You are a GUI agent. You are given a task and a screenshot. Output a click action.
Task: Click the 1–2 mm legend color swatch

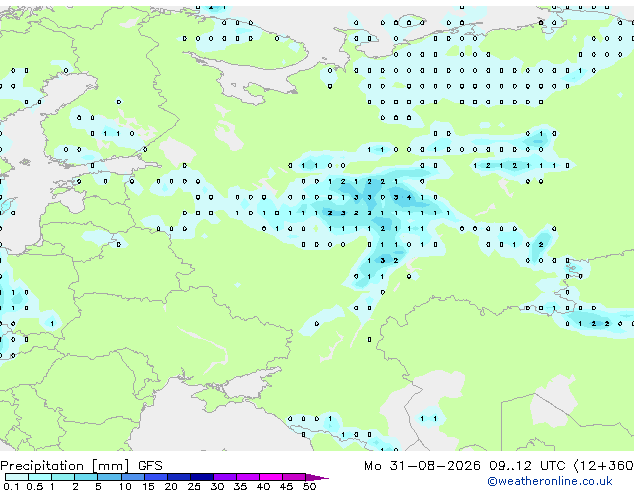pos(63,477)
